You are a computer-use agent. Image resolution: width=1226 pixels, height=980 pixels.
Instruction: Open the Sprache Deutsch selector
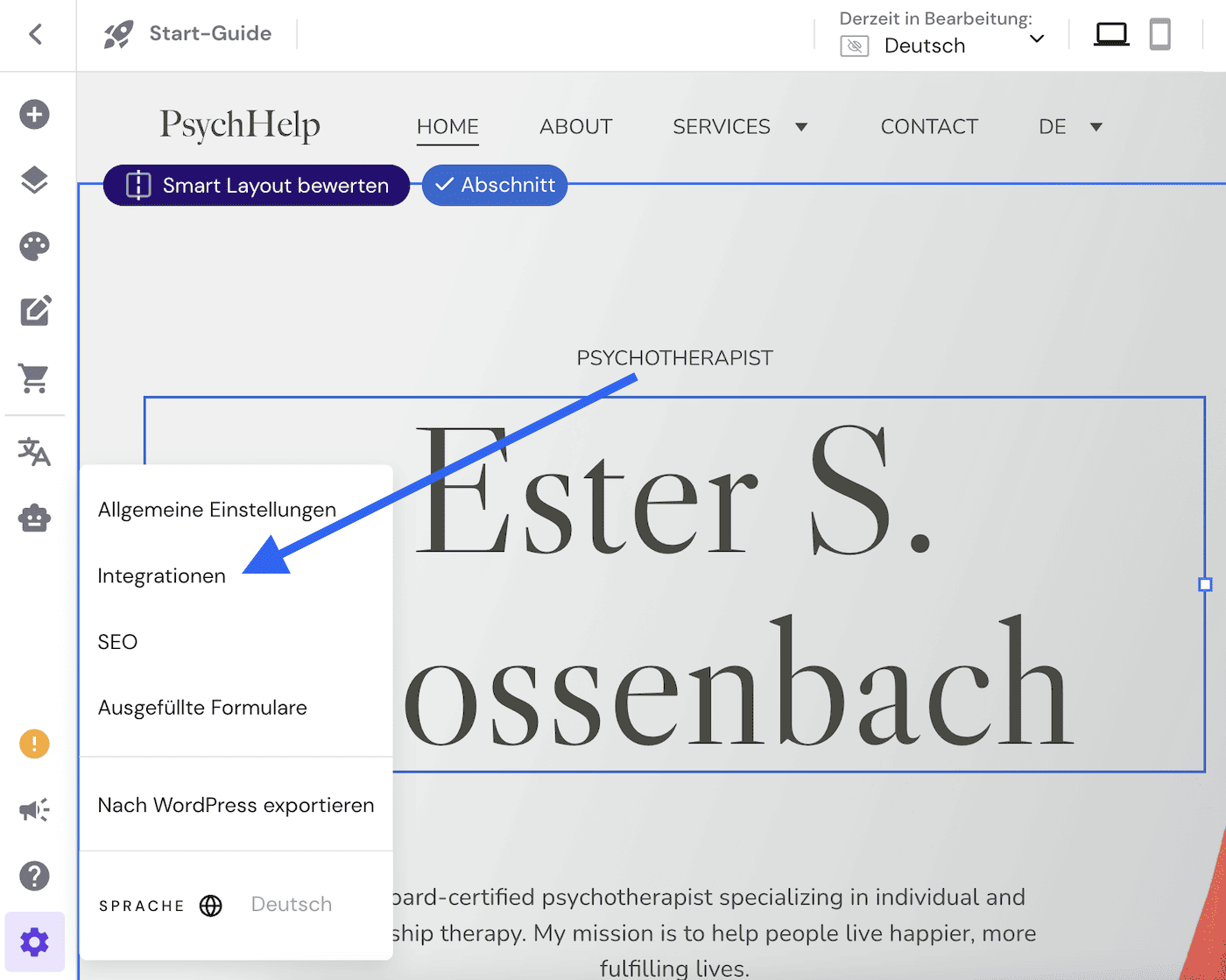[291, 905]
